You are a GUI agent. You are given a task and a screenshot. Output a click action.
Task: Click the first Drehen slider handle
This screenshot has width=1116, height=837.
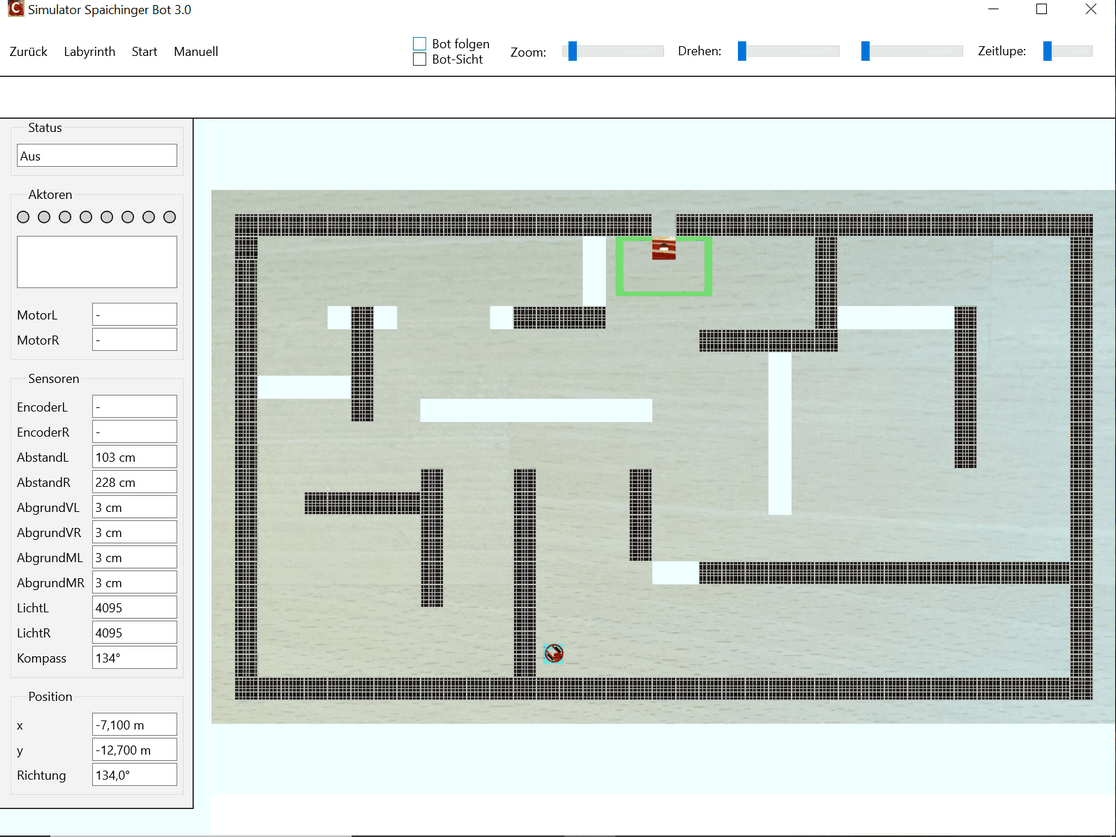click(x=742, y=51)
